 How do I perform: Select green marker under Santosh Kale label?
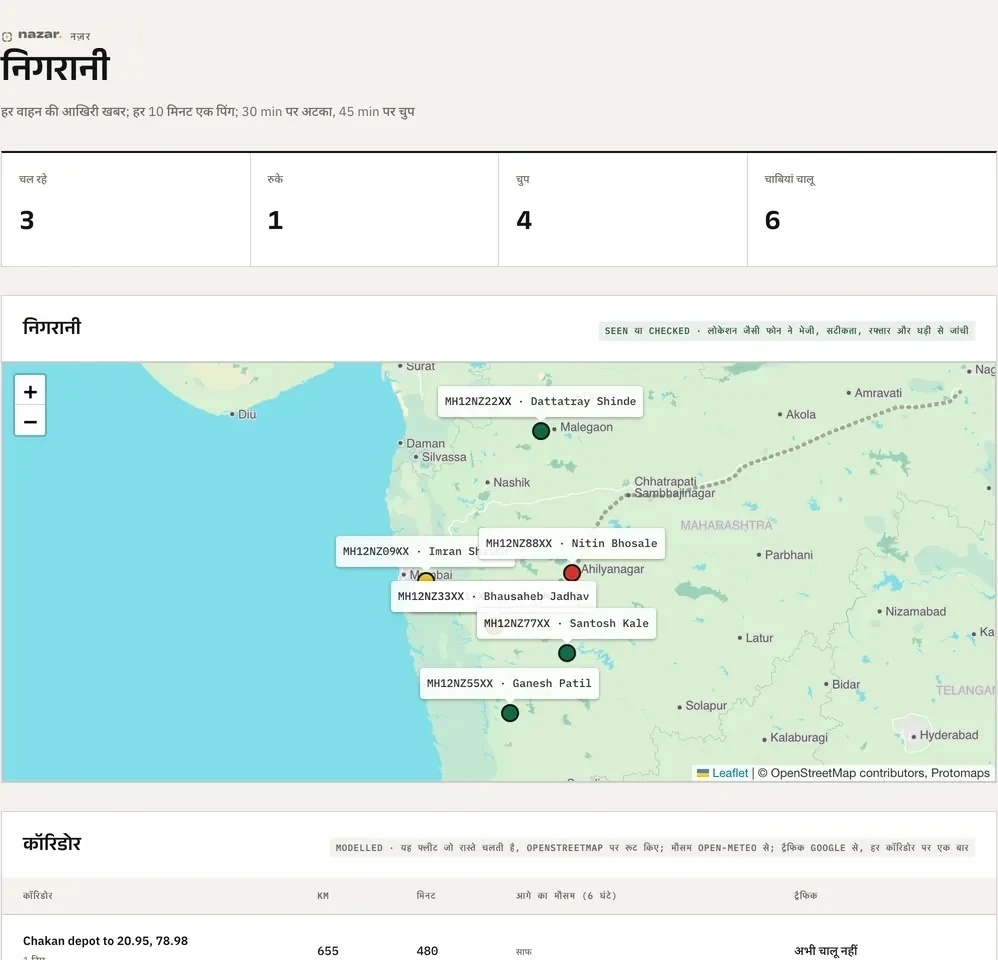click(566, 653)
